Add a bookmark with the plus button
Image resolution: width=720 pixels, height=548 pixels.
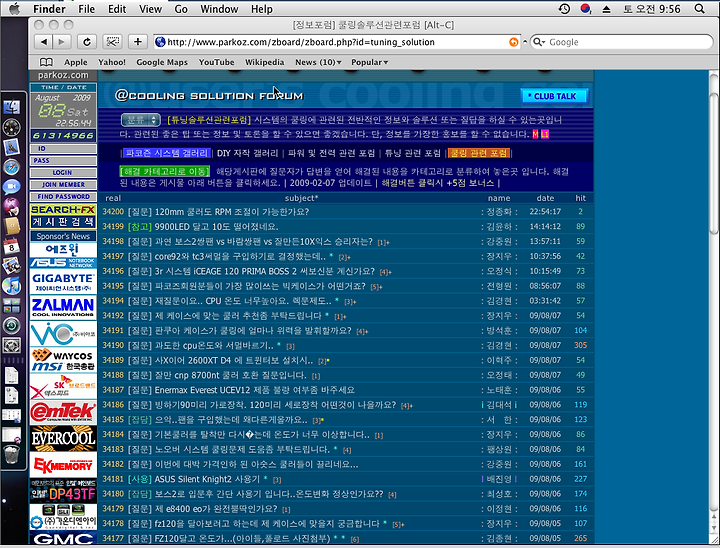coord(137,42)
